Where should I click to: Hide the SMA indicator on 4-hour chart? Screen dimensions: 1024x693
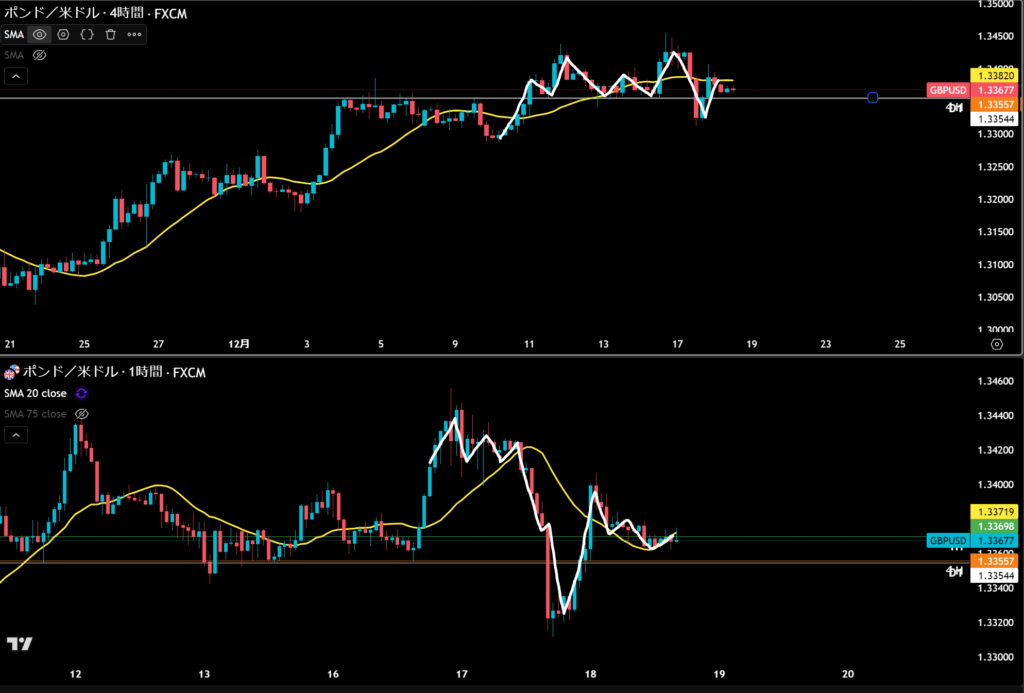click(x=40, y=34)
